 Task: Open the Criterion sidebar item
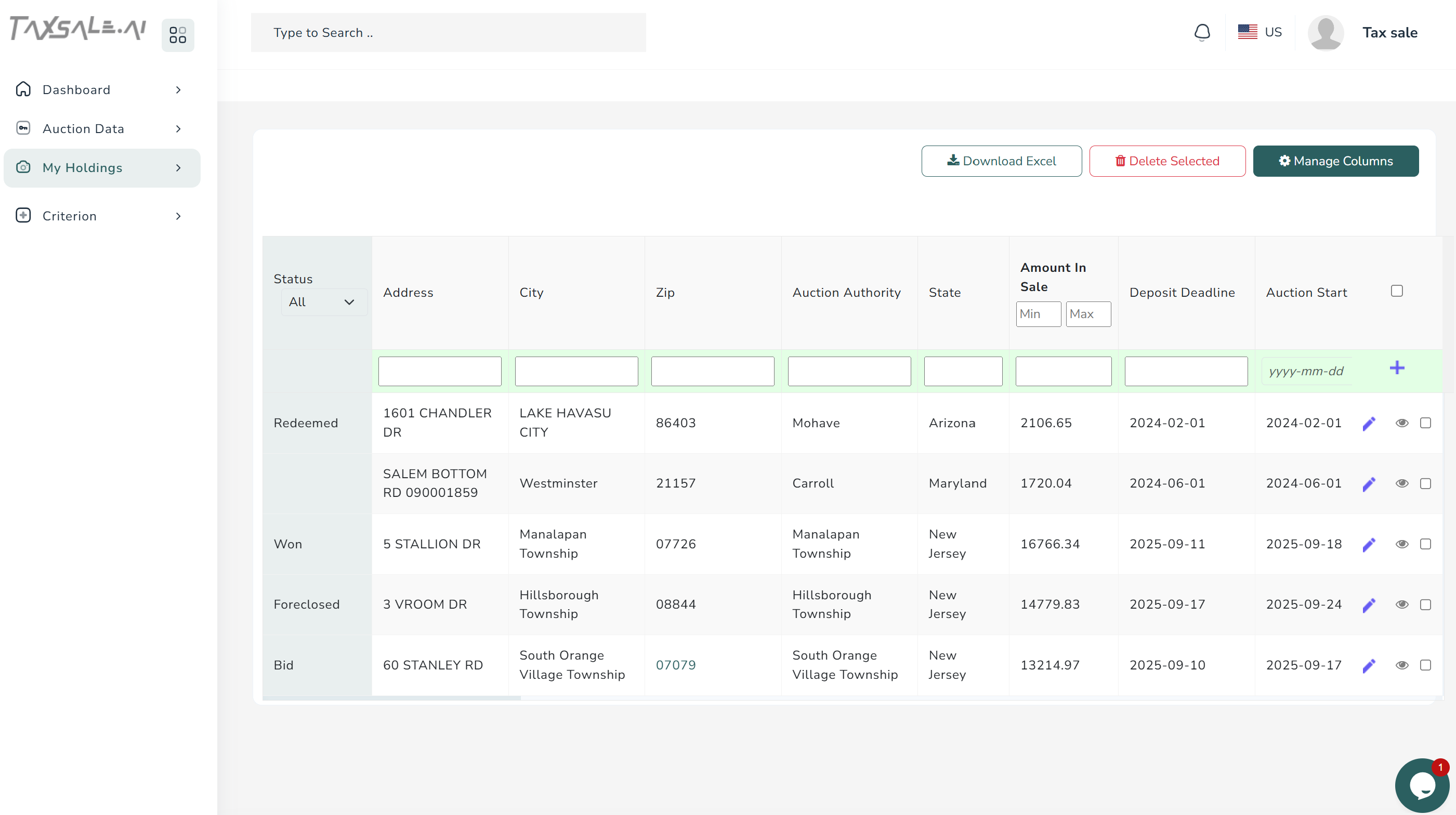tap(70, 215)
